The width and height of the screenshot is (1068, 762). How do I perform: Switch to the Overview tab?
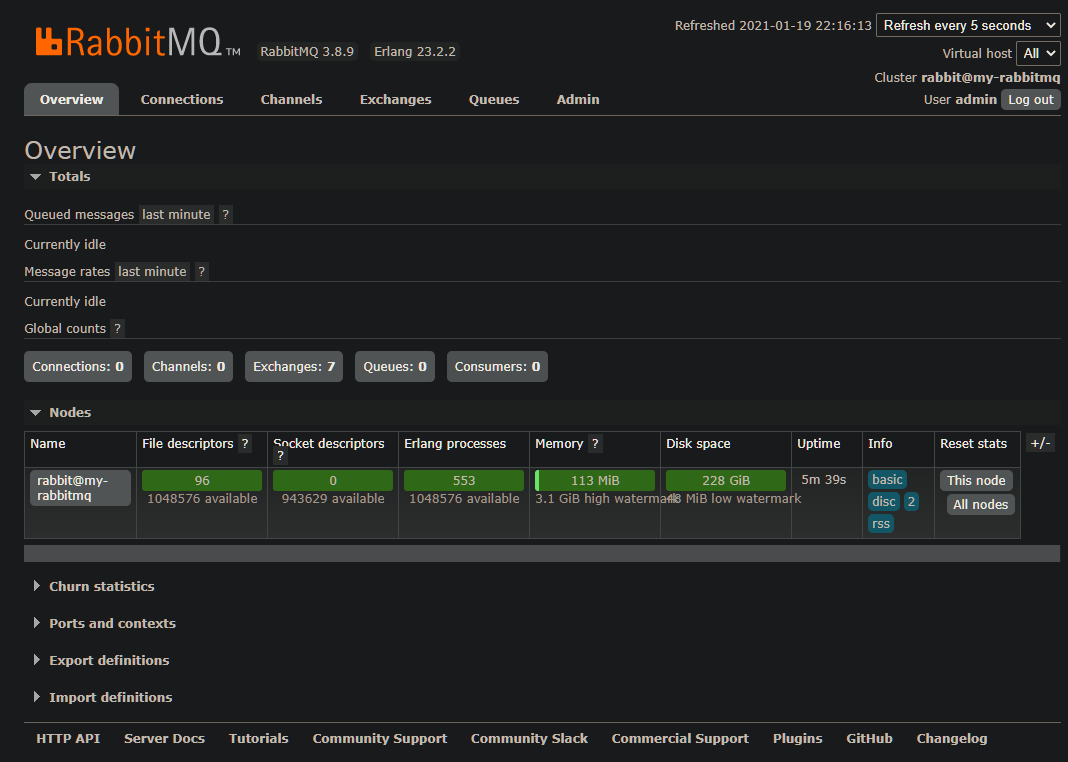click(x=72, y=99)
